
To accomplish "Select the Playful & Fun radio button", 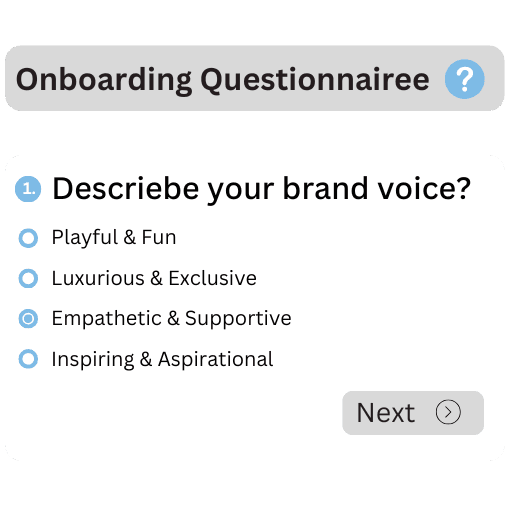I will tap(28, 238).
